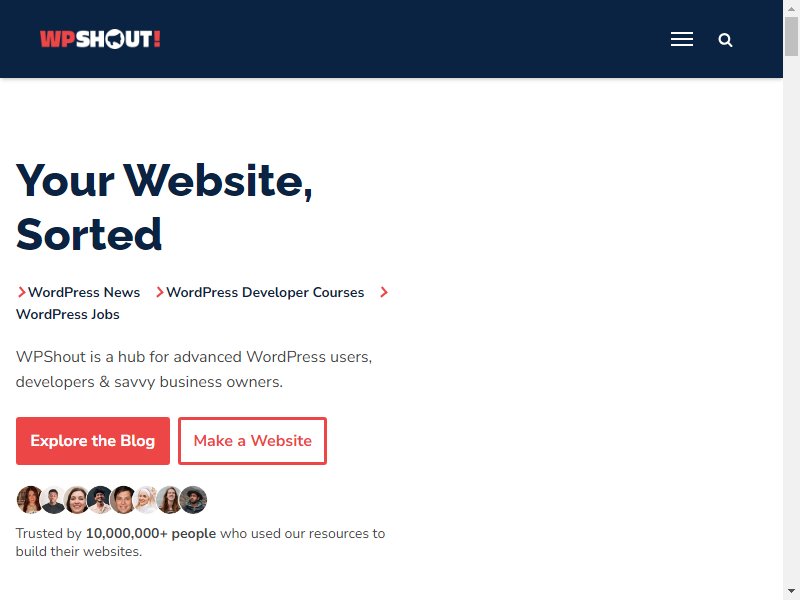Click the Make a Website button
Viewport: 800px width, 600px height.
253,441
